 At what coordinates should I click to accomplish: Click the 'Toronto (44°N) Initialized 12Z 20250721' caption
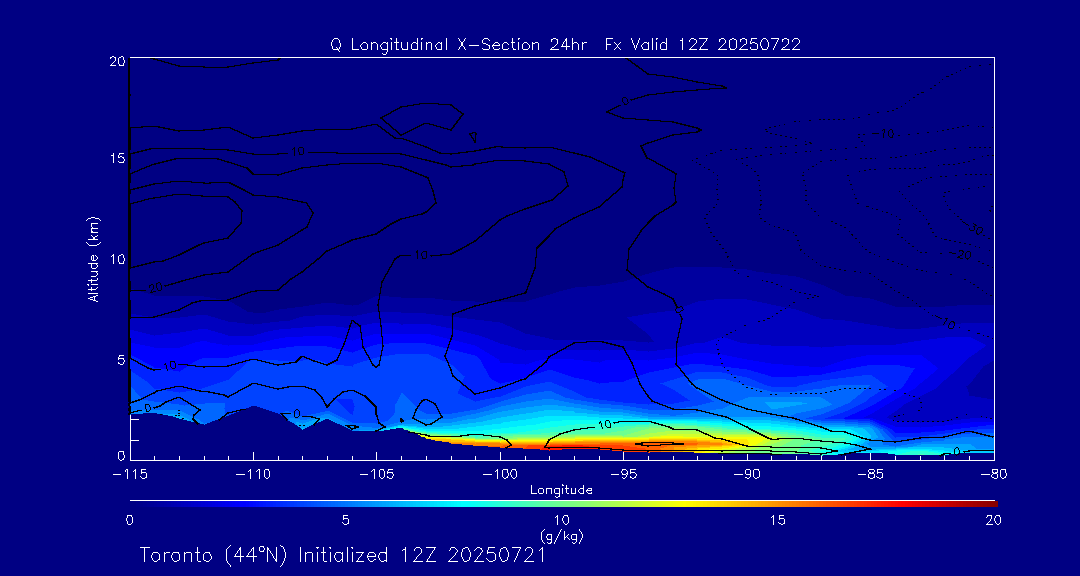(343, 555)
